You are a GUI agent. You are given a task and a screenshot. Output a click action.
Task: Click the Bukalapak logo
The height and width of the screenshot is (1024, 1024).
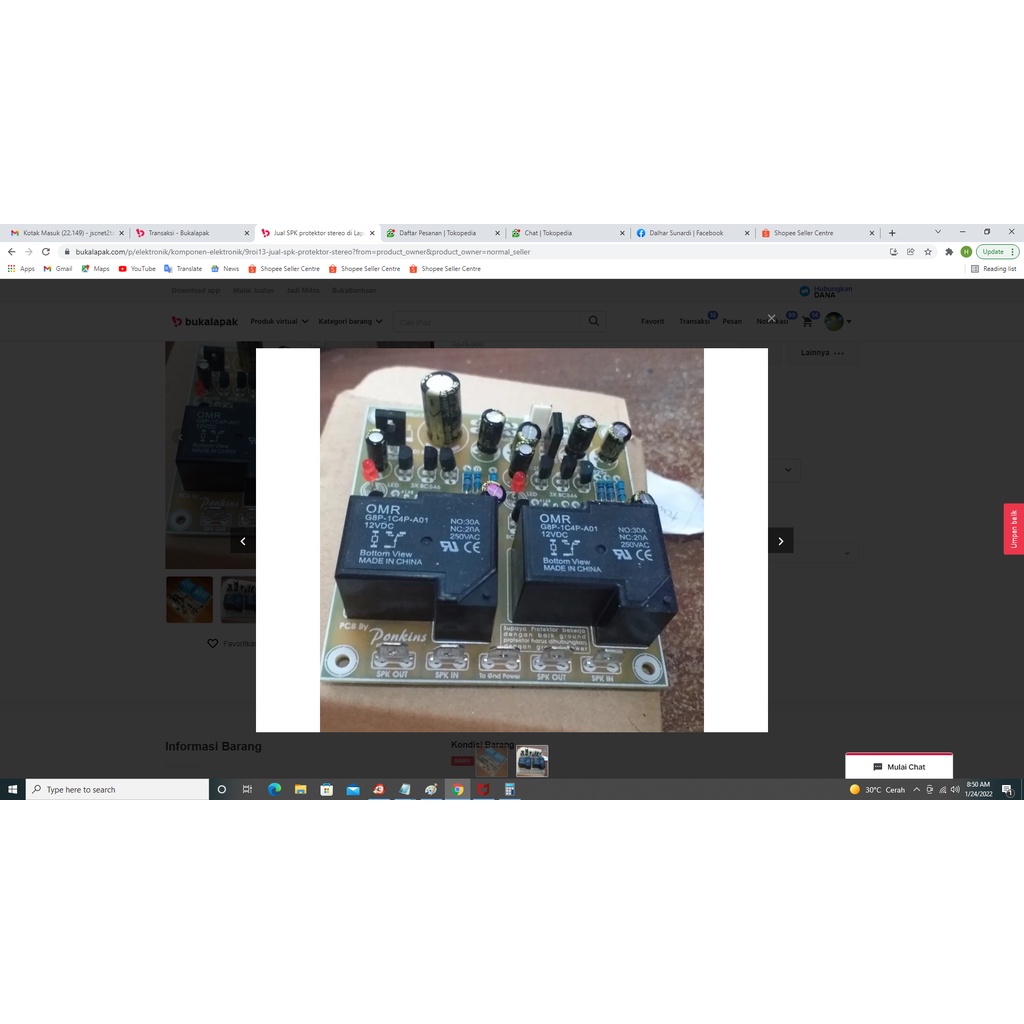tap(204, 321)
